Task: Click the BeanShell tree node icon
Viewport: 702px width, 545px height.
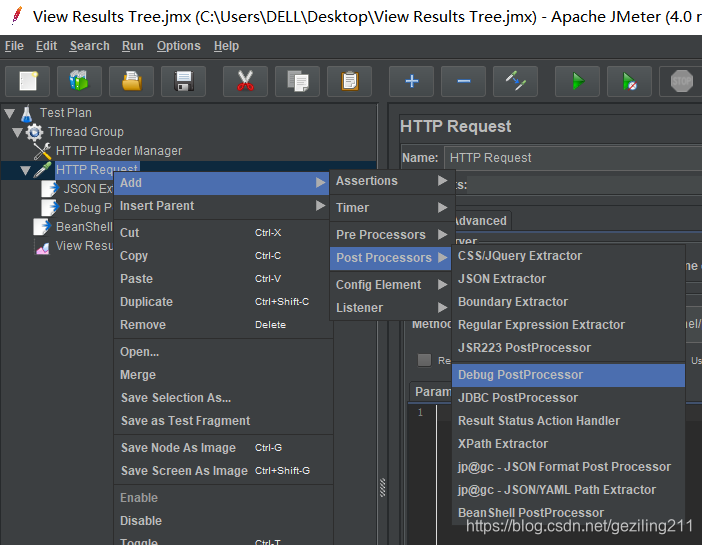Action: [42, 227]
